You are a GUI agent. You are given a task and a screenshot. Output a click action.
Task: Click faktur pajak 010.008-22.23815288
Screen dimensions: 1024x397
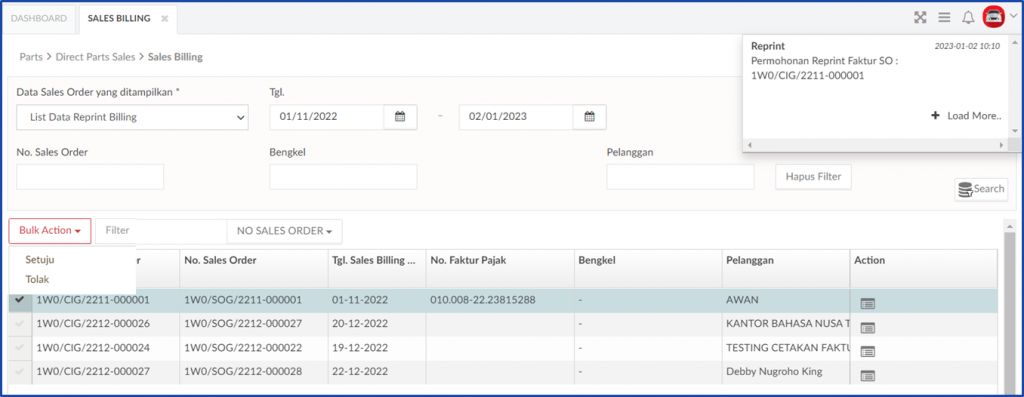pos(483,300)
